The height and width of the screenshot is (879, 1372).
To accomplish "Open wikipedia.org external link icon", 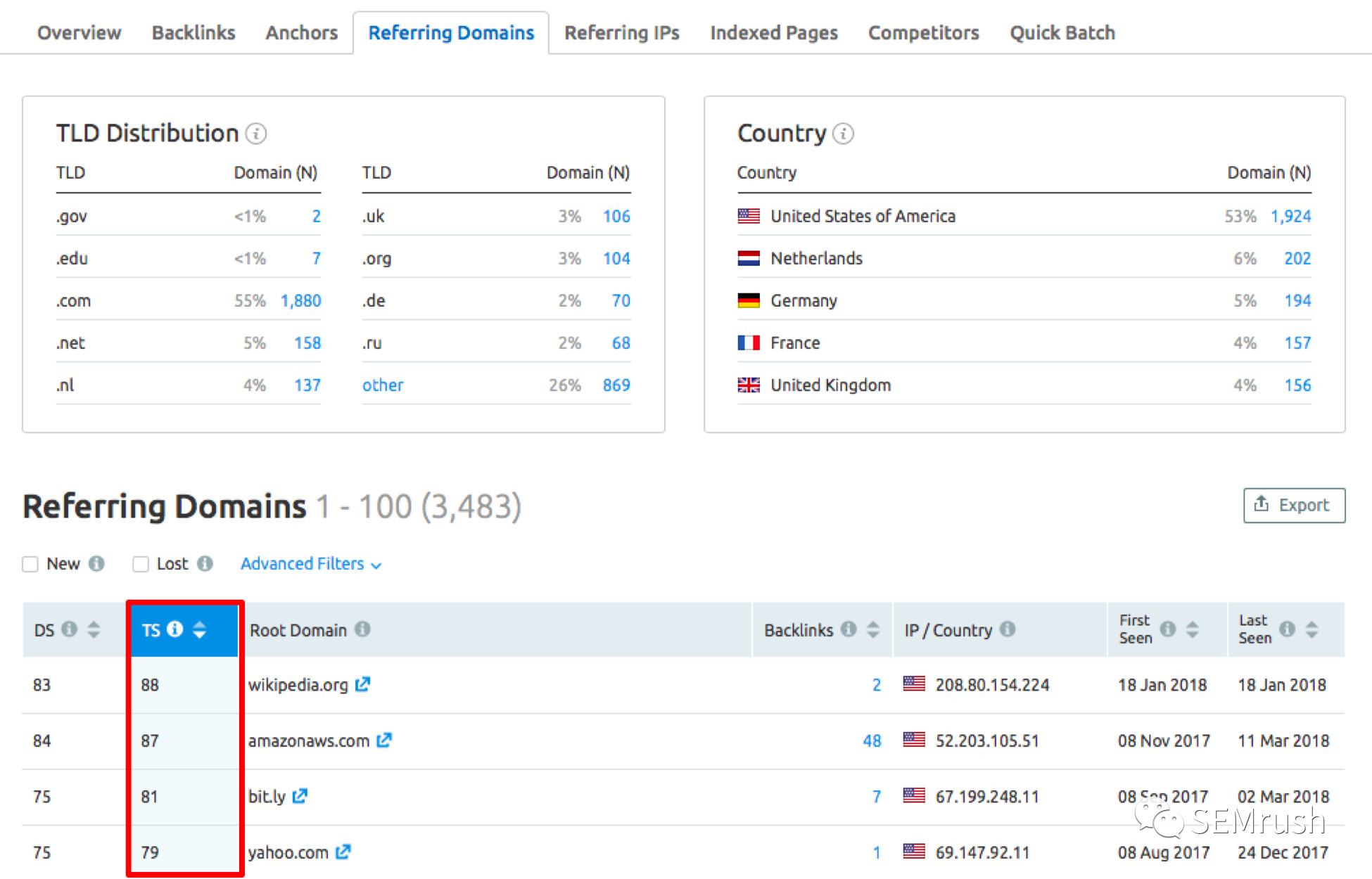I will tap(362, 684).
